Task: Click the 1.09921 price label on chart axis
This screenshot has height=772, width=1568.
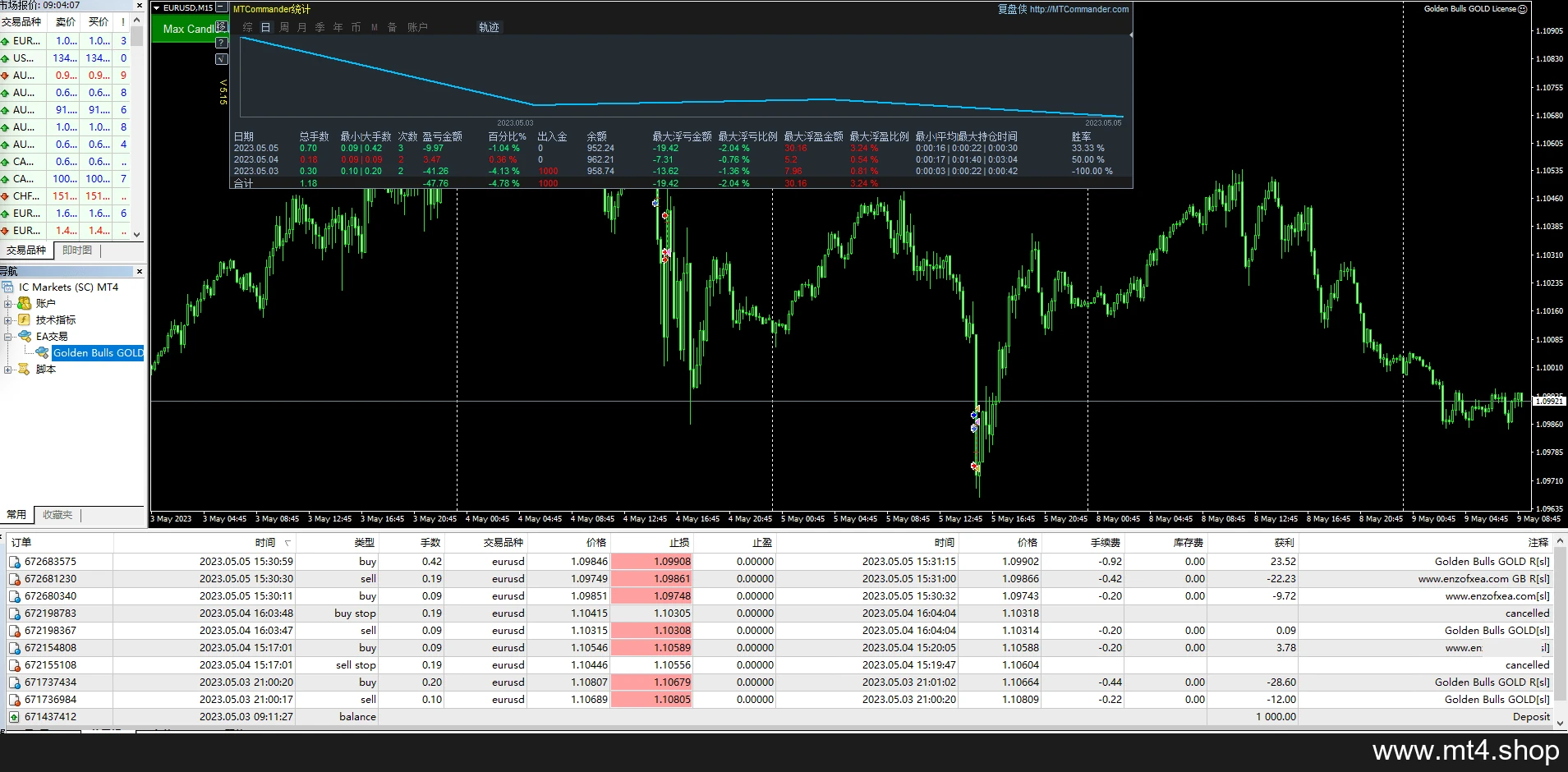Action: 1548,402
